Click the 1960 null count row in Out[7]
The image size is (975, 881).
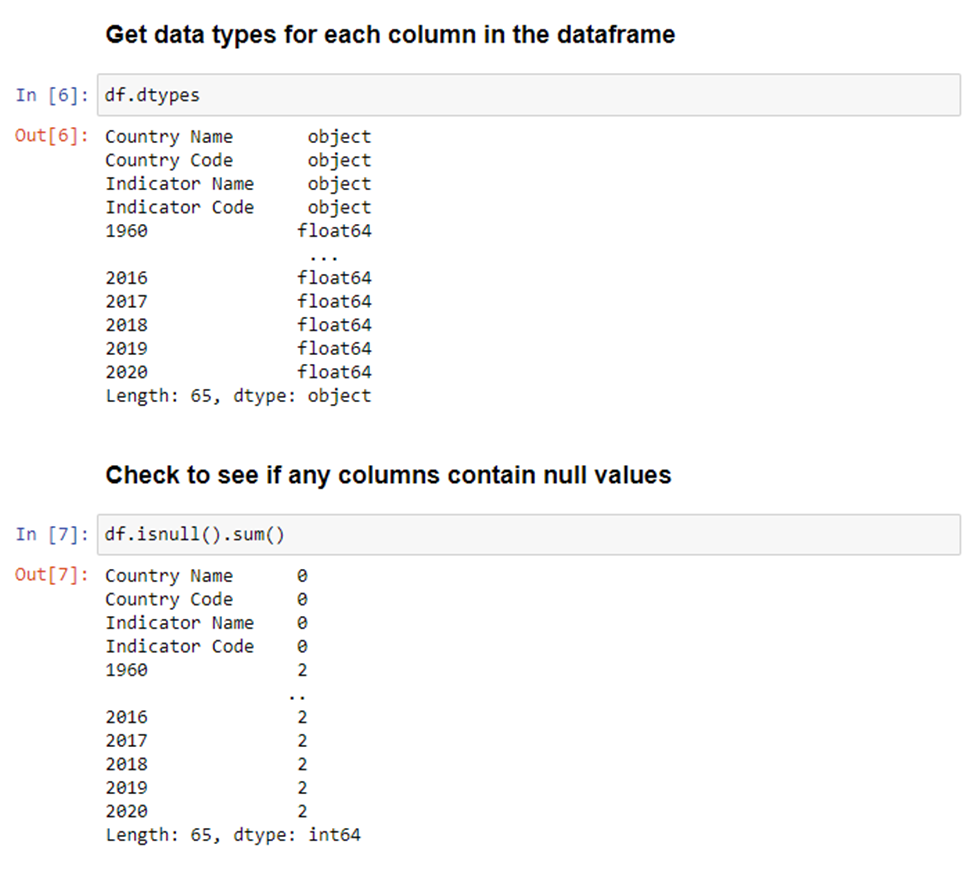[206, 670]
